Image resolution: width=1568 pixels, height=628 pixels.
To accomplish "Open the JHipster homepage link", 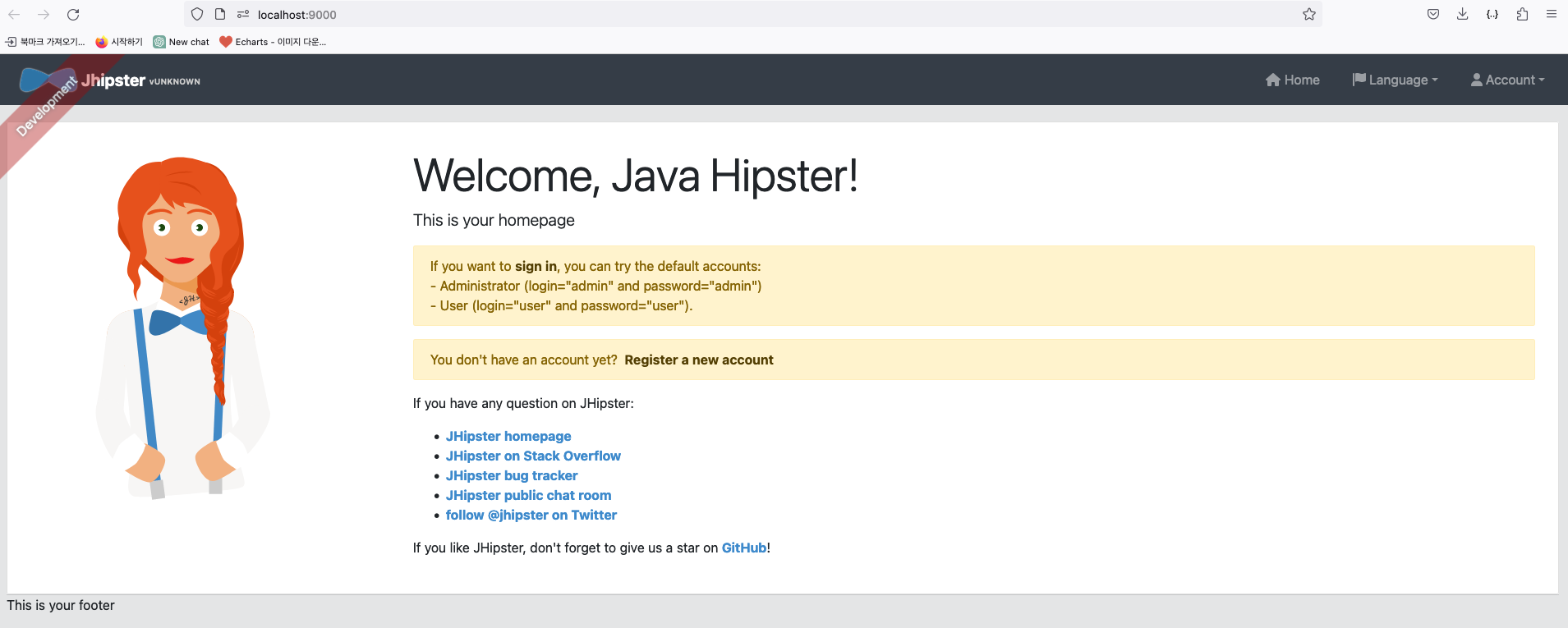I will (x=508, y=436).
